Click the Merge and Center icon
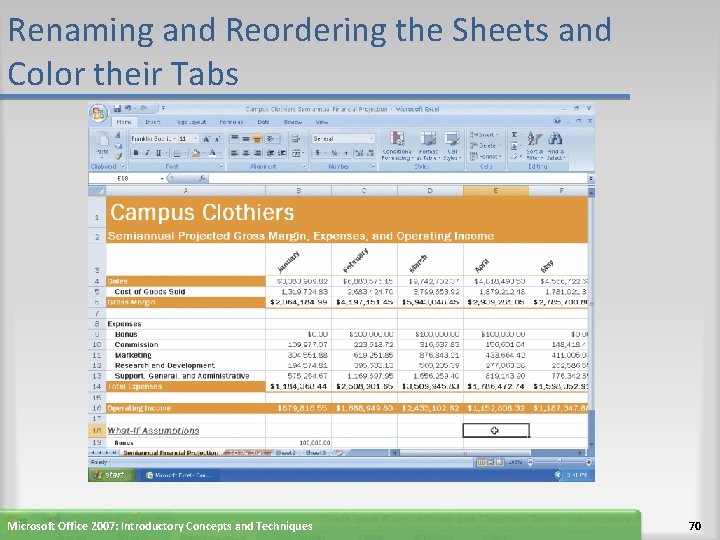 pyautogui.click(x=297, y=153)
